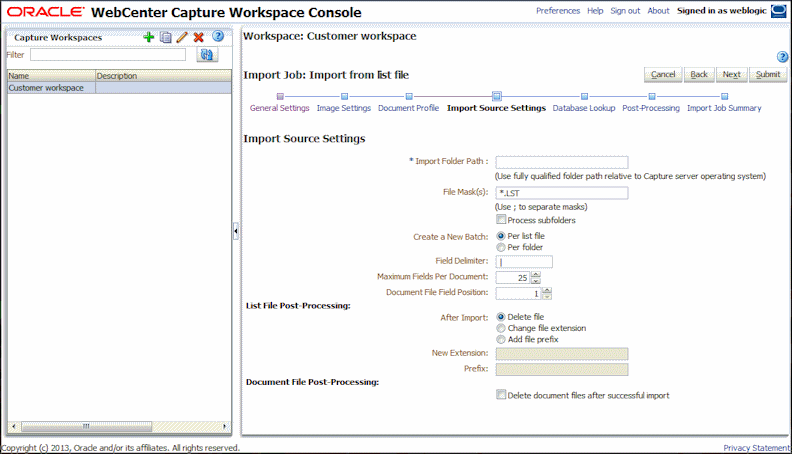Click the disabled Prefix field
This screenshot has height=454, width=792.
[562, 369]
